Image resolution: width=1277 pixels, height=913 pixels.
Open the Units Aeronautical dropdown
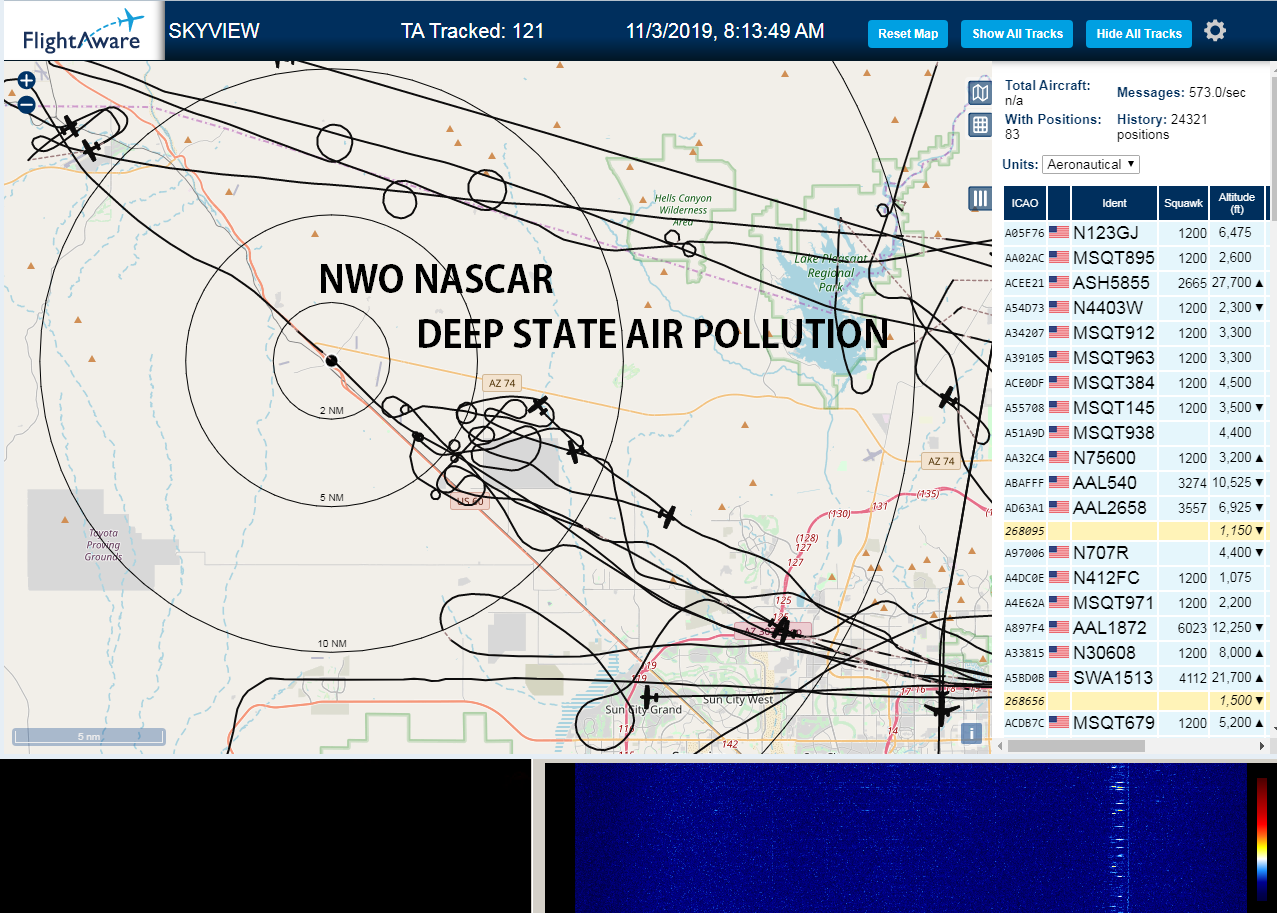point(1091,164)
